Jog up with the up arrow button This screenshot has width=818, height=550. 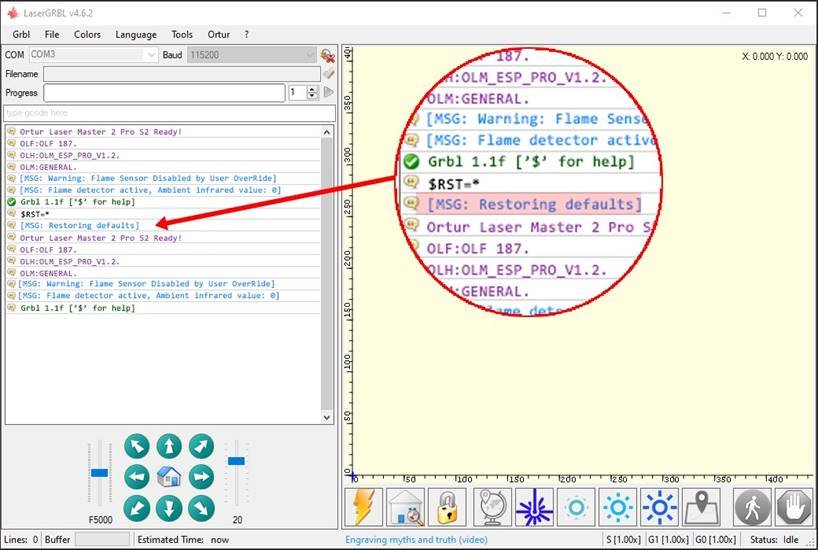169,446
